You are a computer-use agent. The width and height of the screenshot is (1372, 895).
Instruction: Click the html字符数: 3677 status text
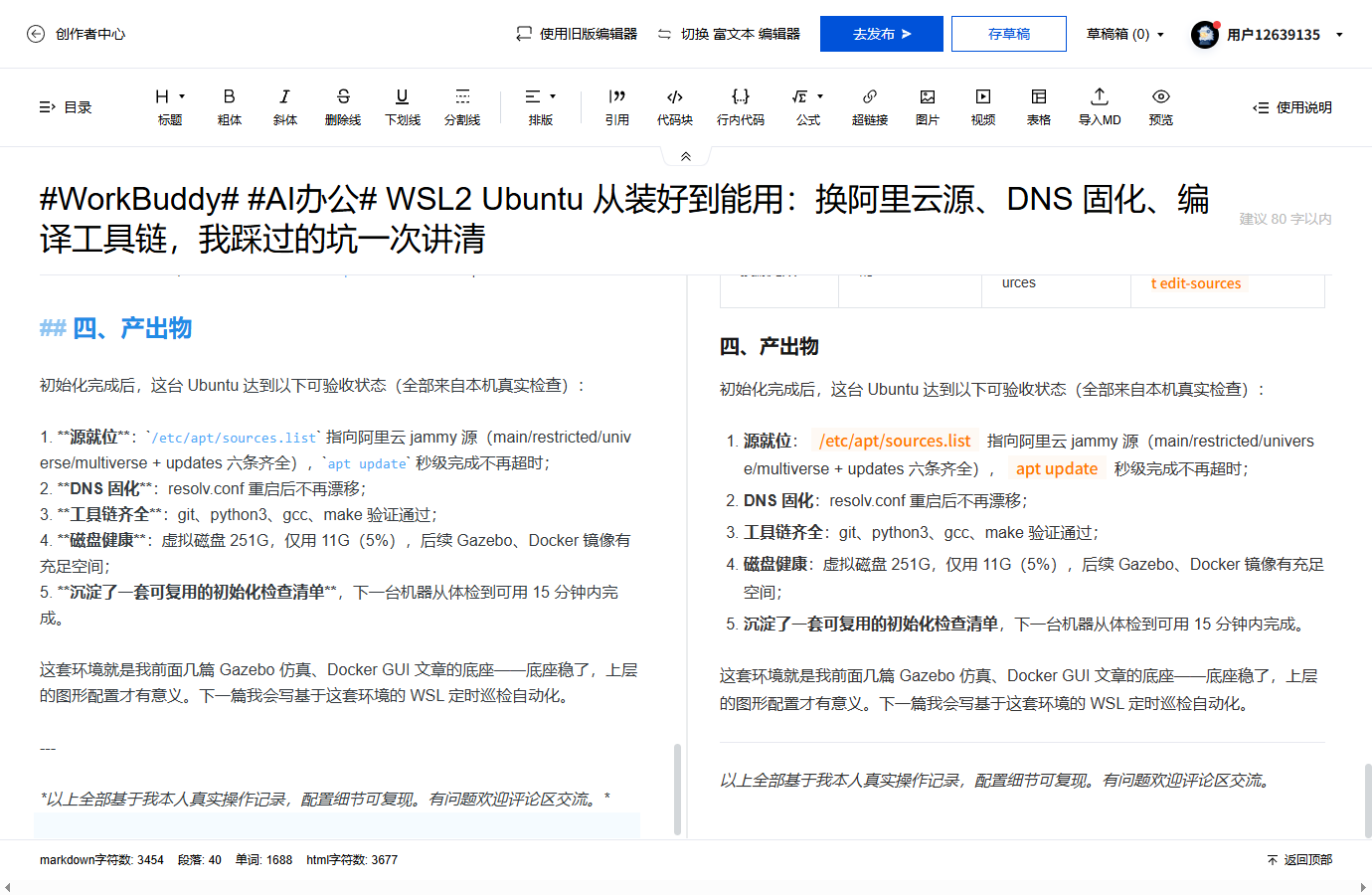tap(352, 860)
